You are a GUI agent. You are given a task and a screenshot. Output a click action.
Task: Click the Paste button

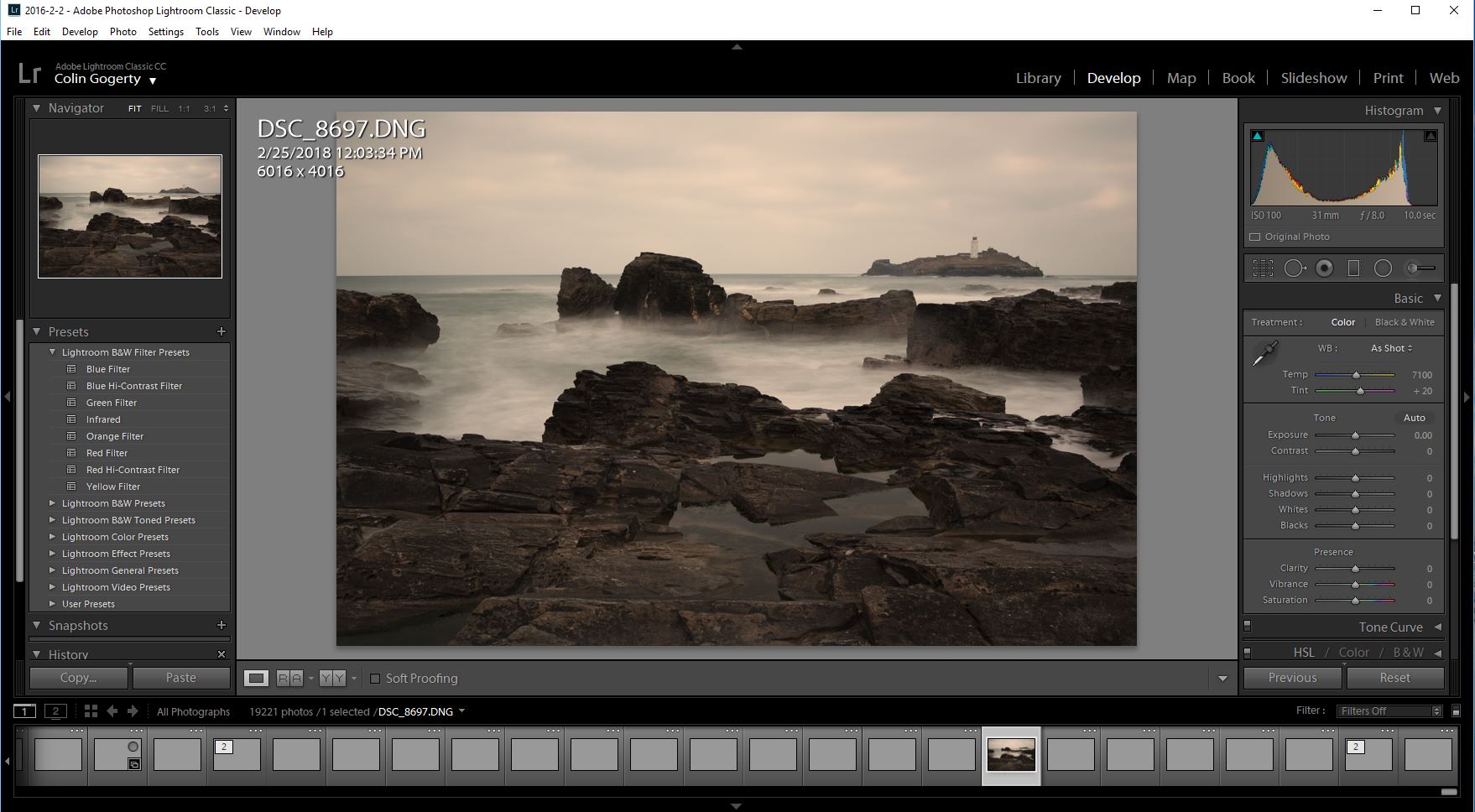pyautogui.click(x=181, y=678)
